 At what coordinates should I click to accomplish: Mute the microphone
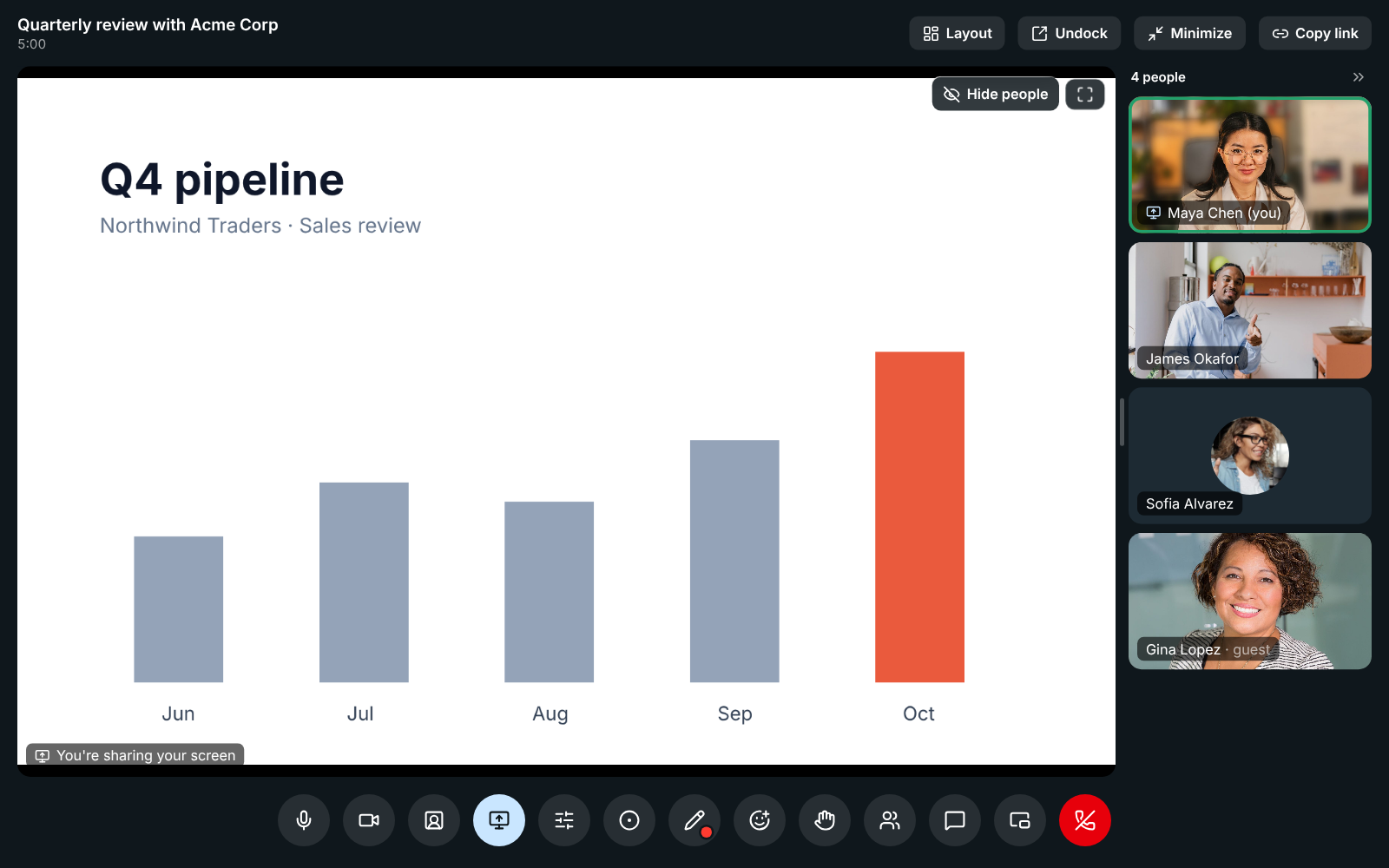(x=304, y=820)
